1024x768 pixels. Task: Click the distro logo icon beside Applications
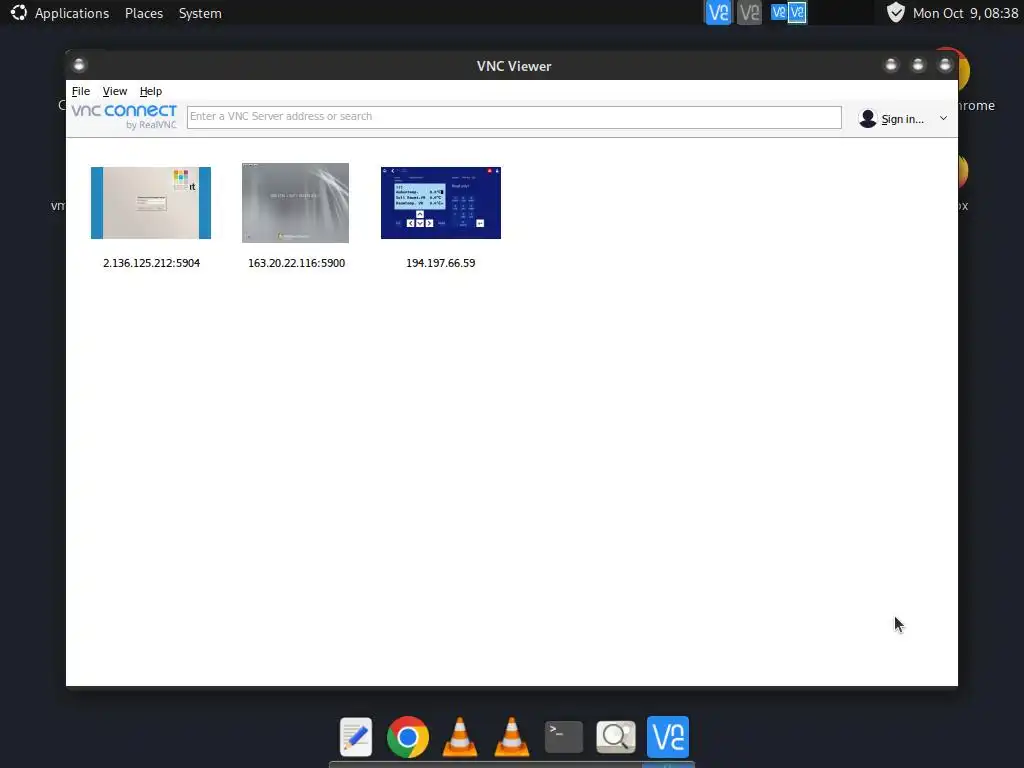[18, 12]
